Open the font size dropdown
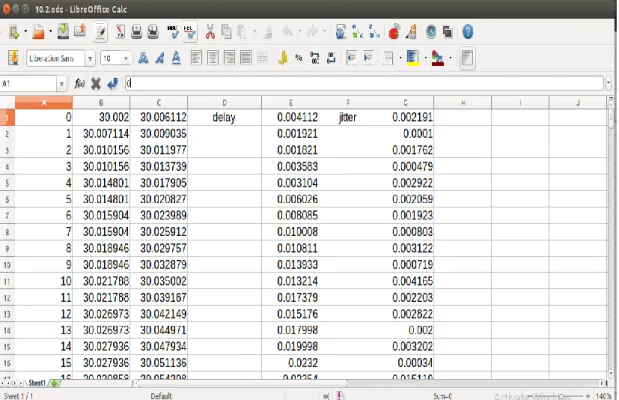 tap(126, 58)
